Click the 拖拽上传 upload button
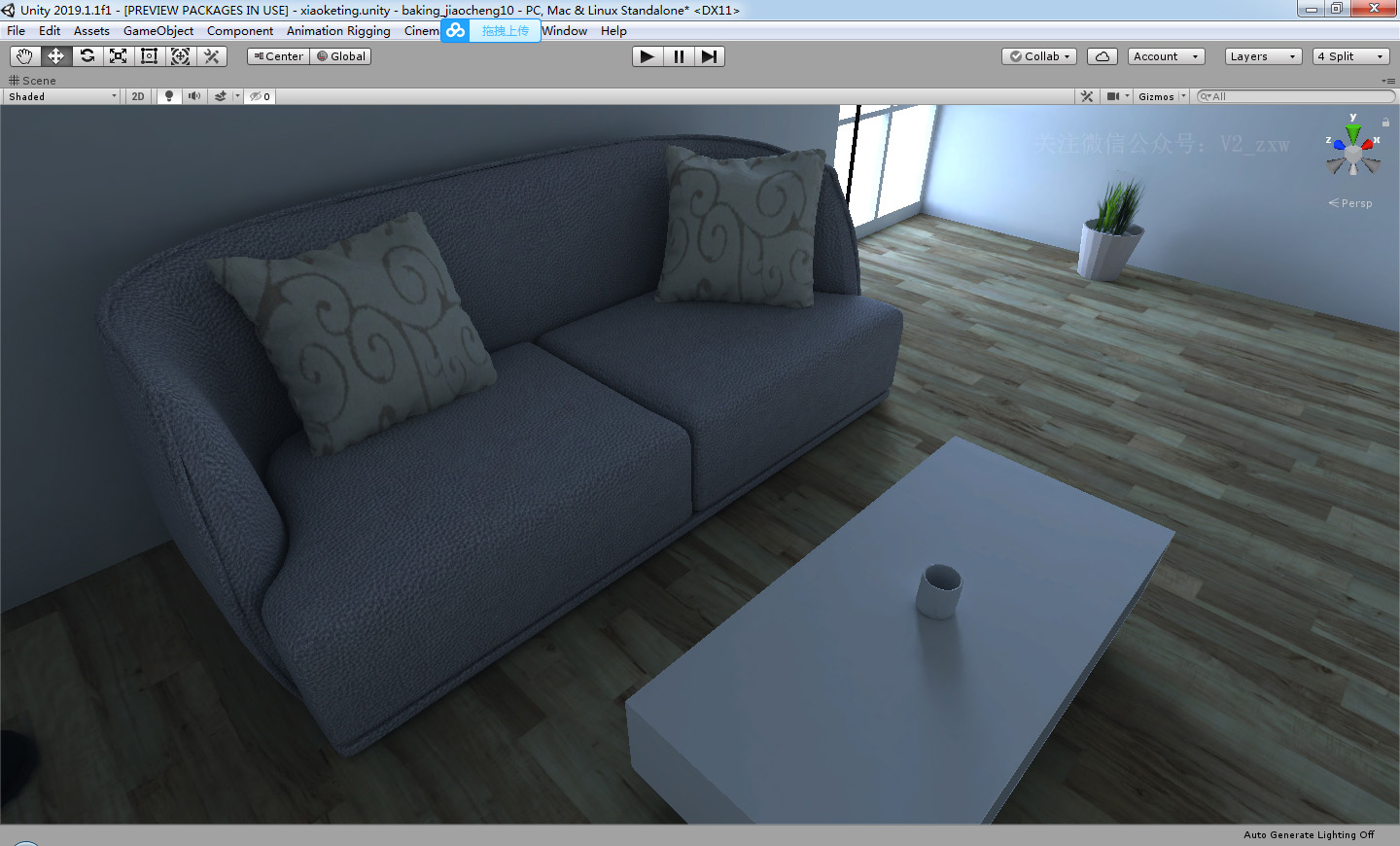Viewport: 1400px width, 846px height. [x=506, y=31]
